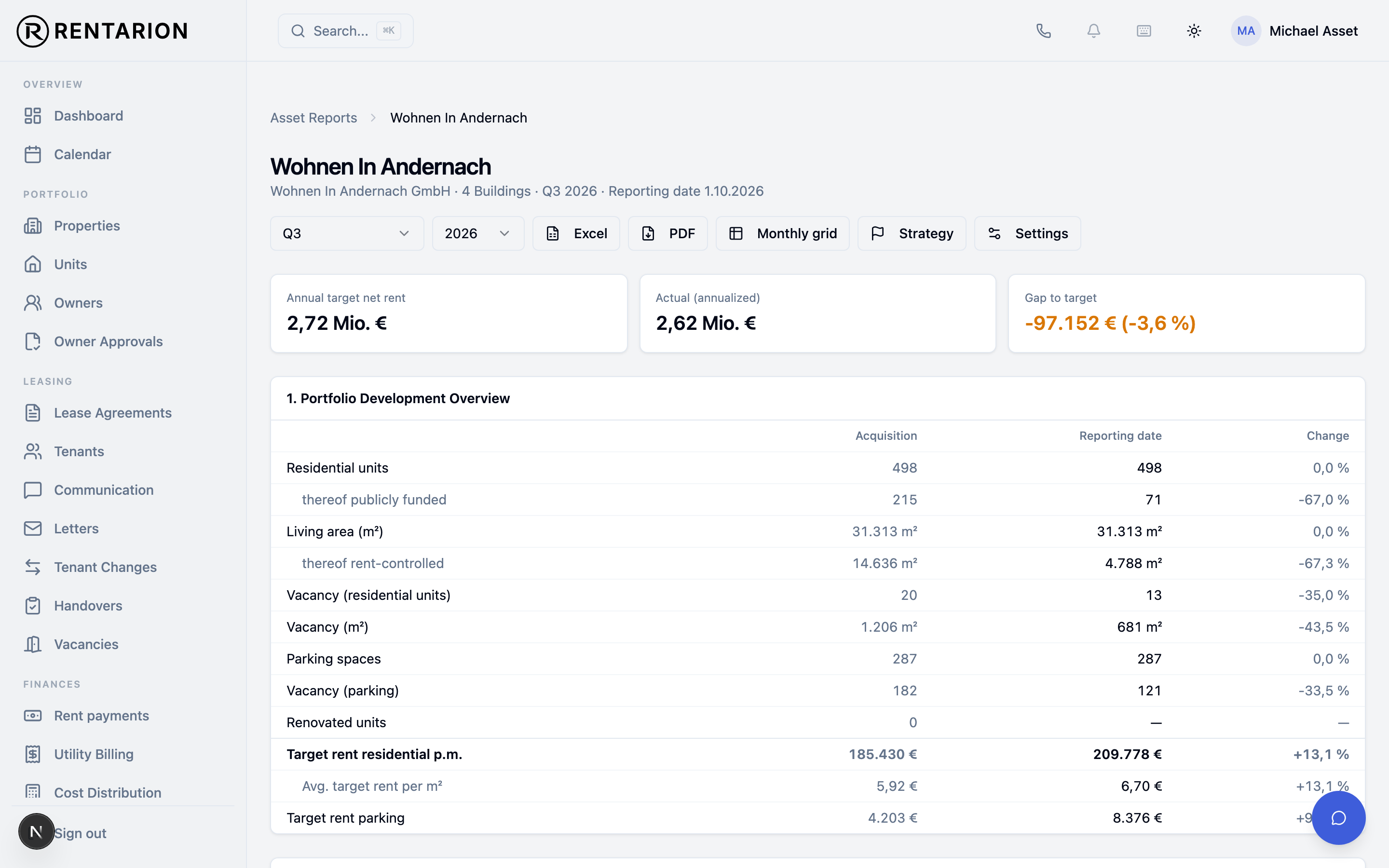Click the Tenants group icon
This screenshot has height=868, width=1389.
coord(33,451)
